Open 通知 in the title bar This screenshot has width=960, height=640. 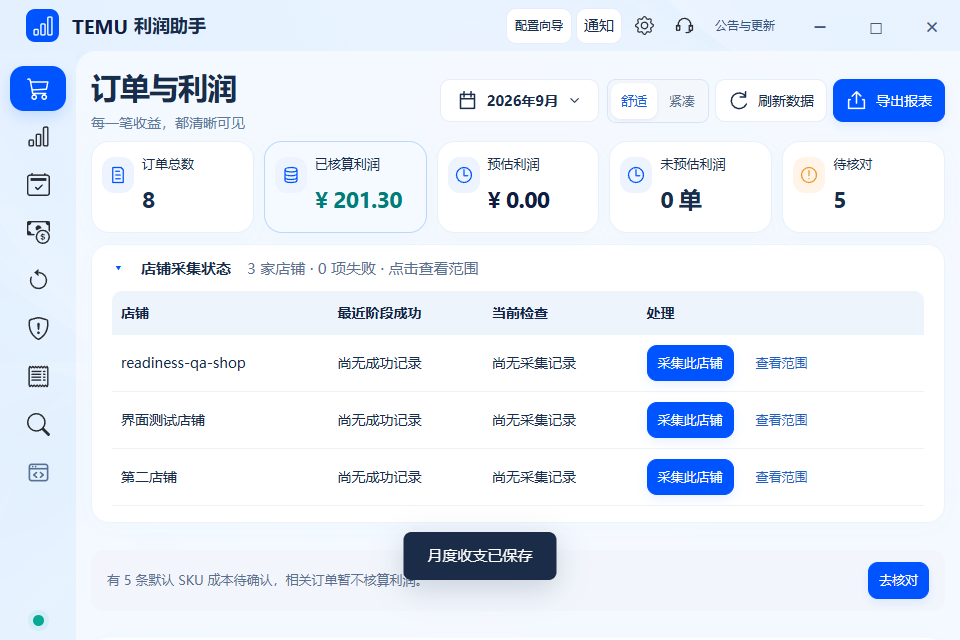599,26
